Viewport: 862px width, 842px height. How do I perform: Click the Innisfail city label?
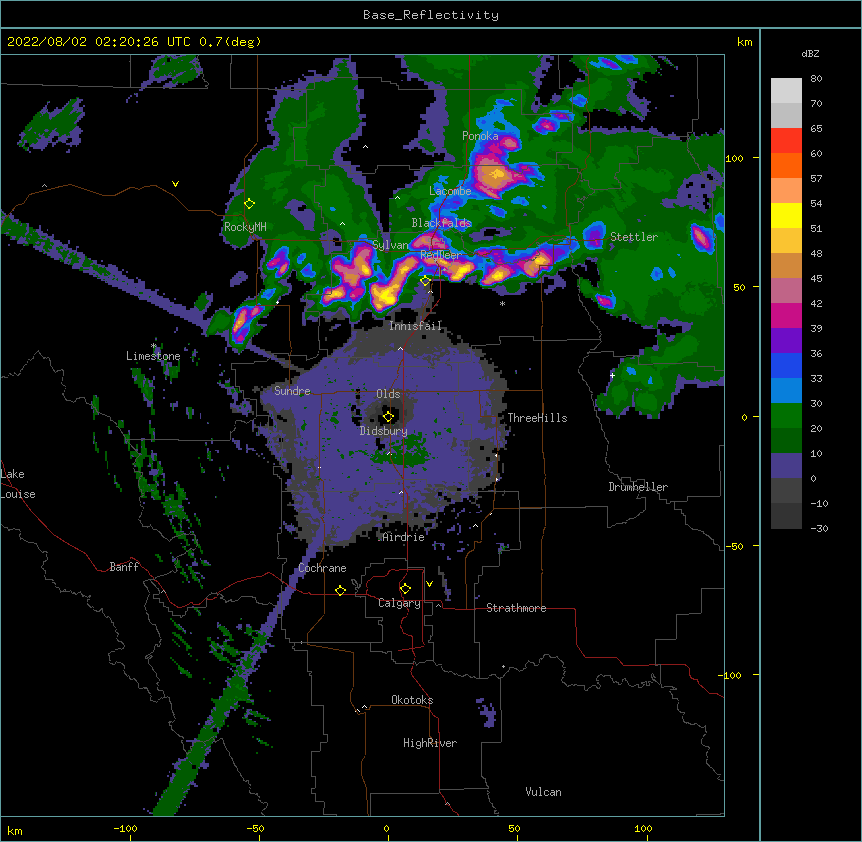(416, 326)
